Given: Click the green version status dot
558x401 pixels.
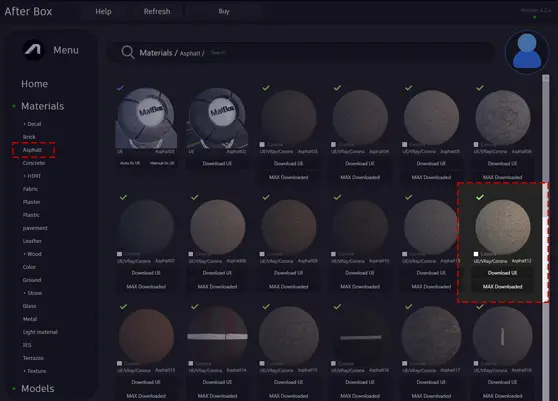Looking at the screenshot, I should pos(534,17).
